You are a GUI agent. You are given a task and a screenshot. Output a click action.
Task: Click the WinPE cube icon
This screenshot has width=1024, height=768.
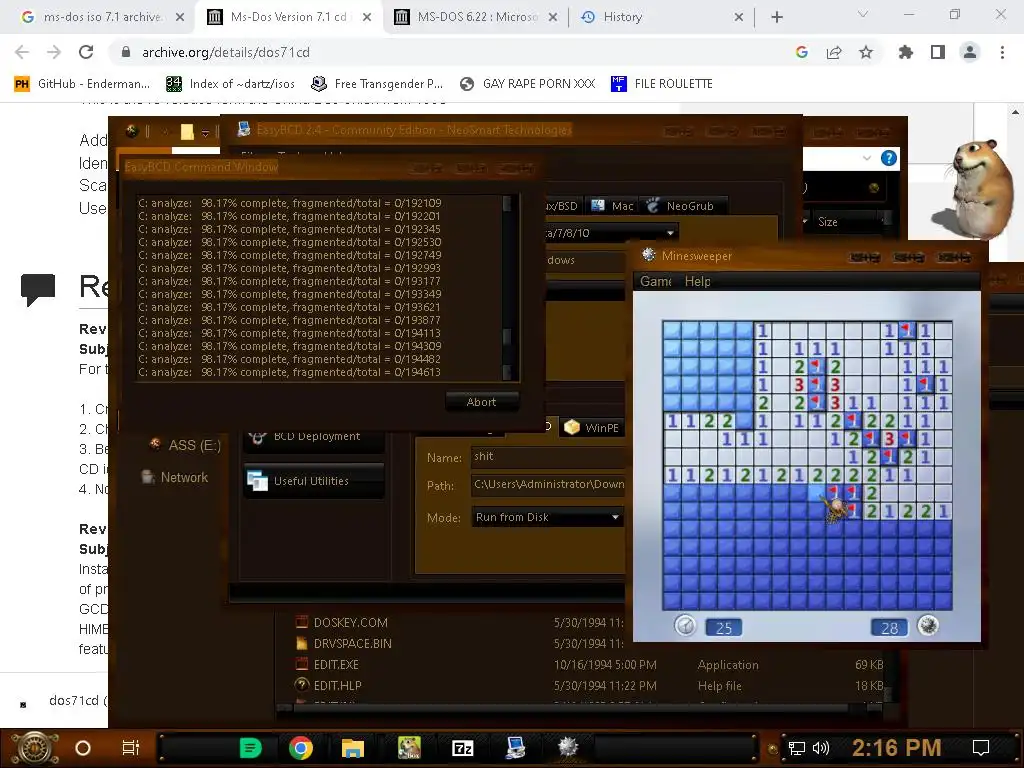[571, 427]
